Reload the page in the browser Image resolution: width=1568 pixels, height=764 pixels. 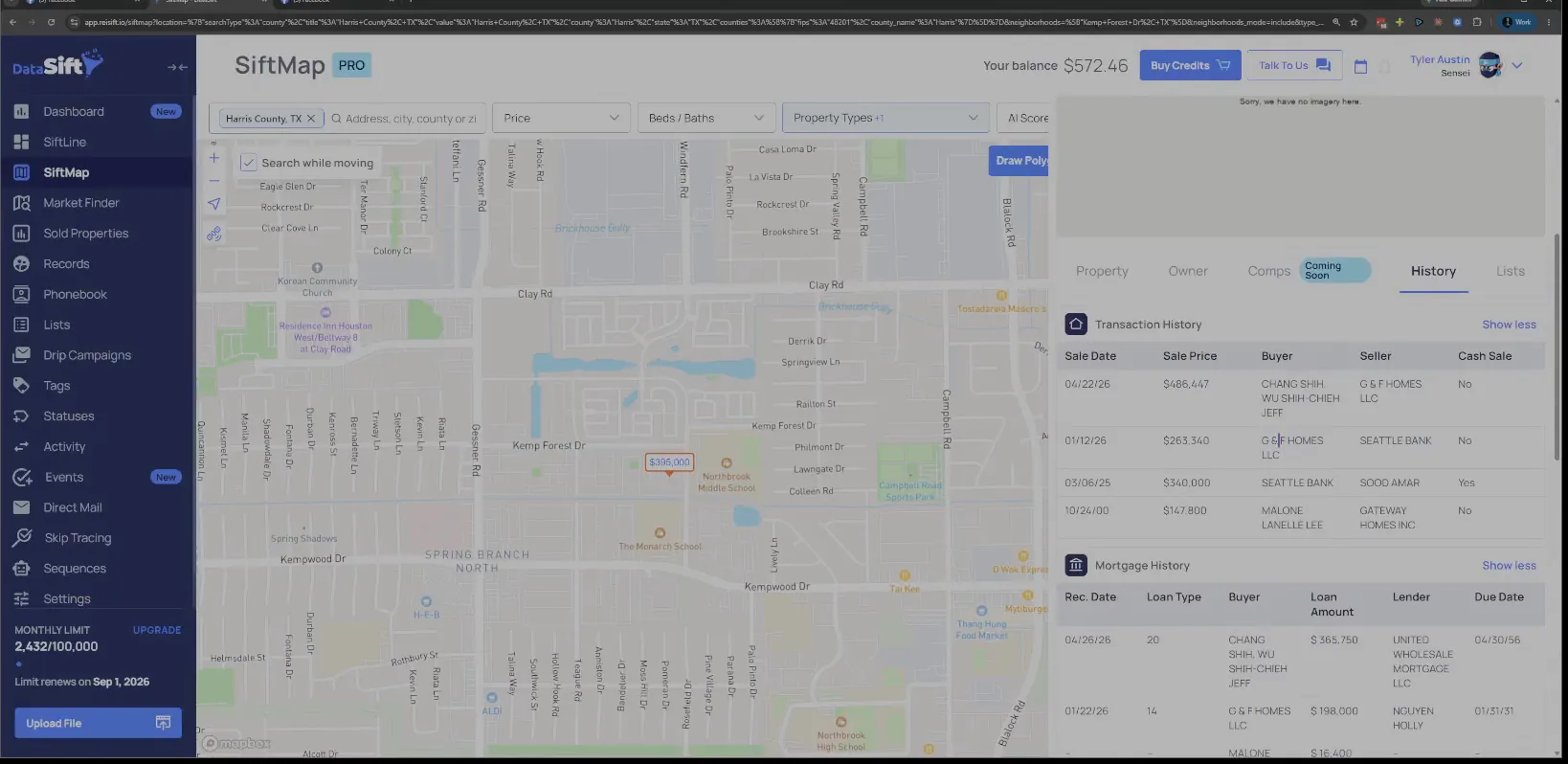click(51, 22)
